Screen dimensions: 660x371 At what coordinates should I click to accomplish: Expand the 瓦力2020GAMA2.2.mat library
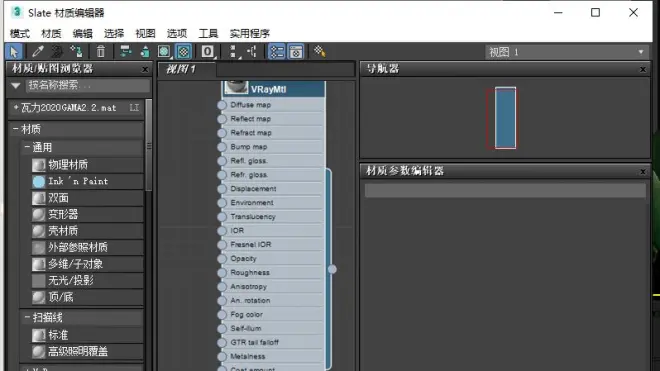pos(16,107)
